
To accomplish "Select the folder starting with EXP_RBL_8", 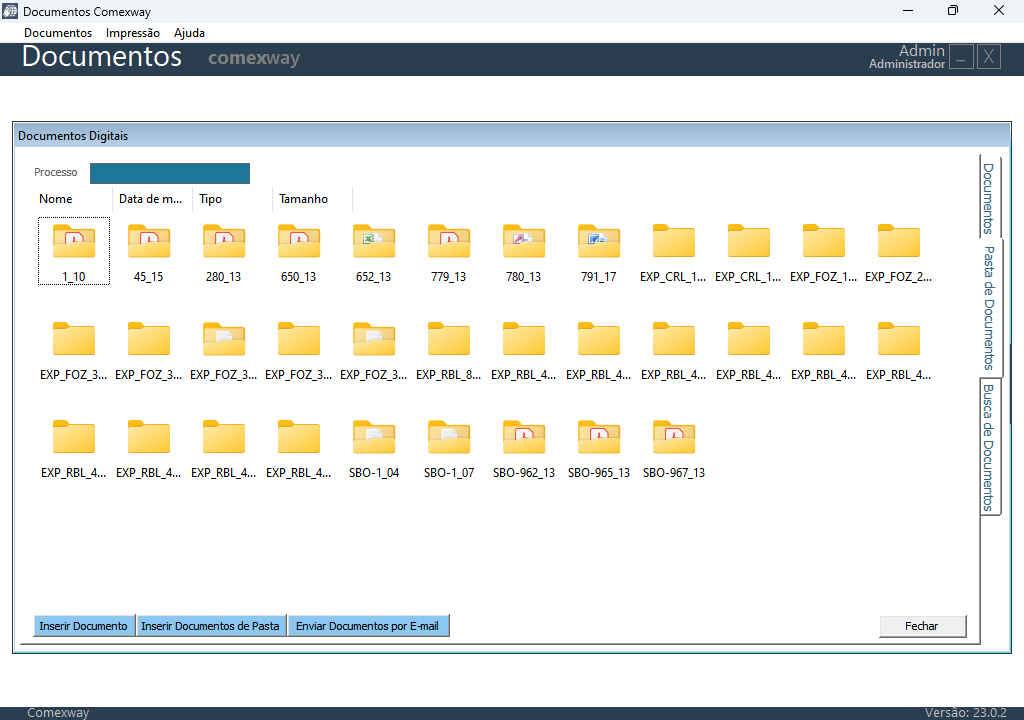I will tap(449, 350).
